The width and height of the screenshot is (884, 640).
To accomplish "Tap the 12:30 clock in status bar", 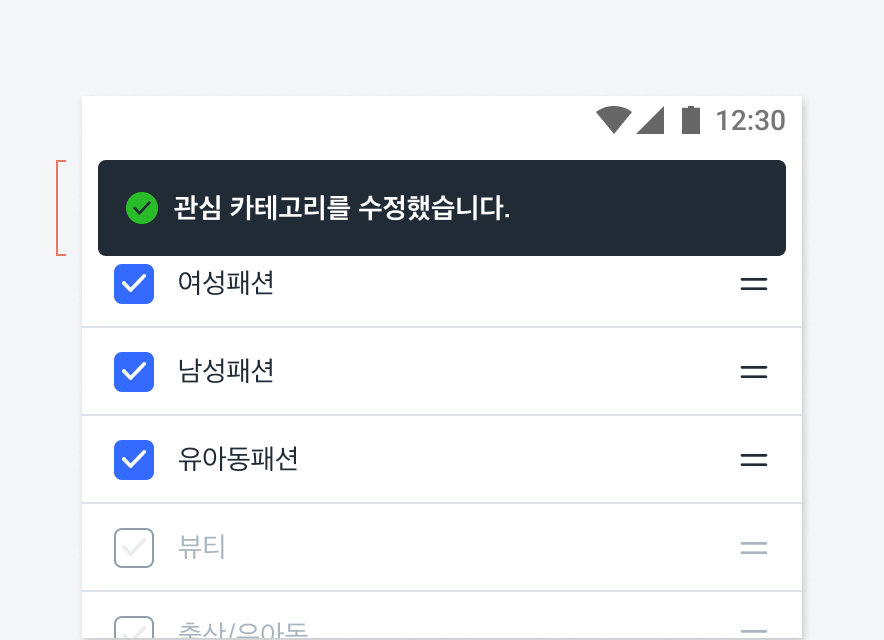I will 750,121.
